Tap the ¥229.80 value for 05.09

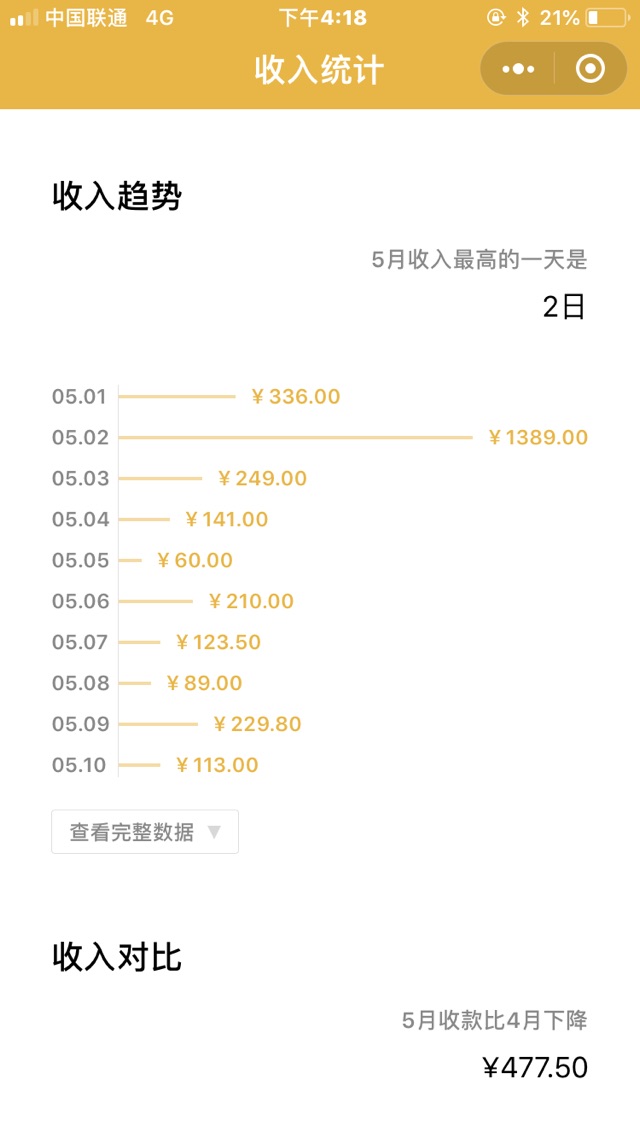coord(258,724)
